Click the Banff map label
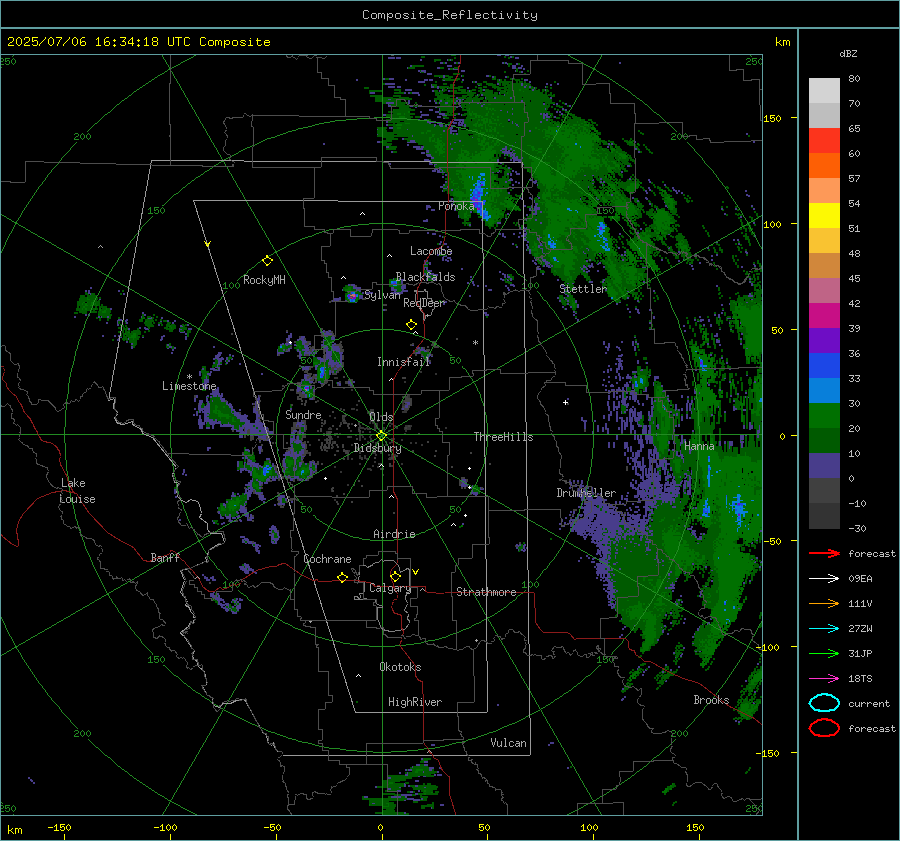This screenshot has height=841, width=900. click(x=165, y=557)
